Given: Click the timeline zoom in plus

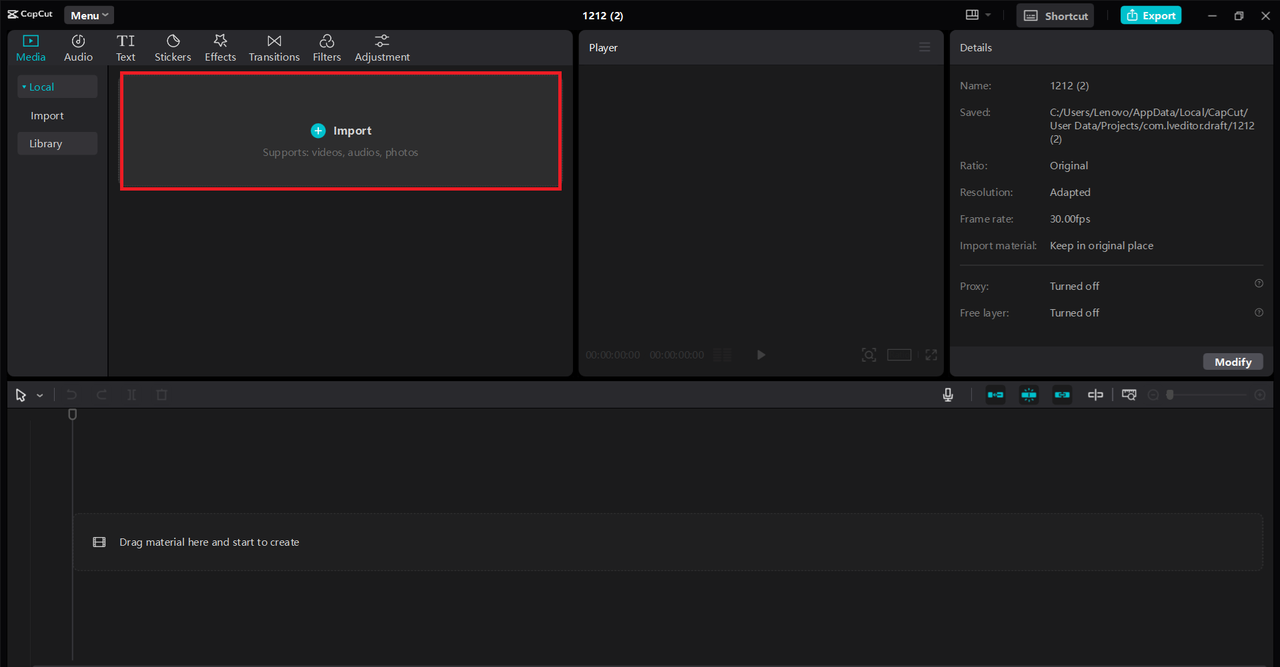Looking at the screenshot, I should tap(1259, 395).
